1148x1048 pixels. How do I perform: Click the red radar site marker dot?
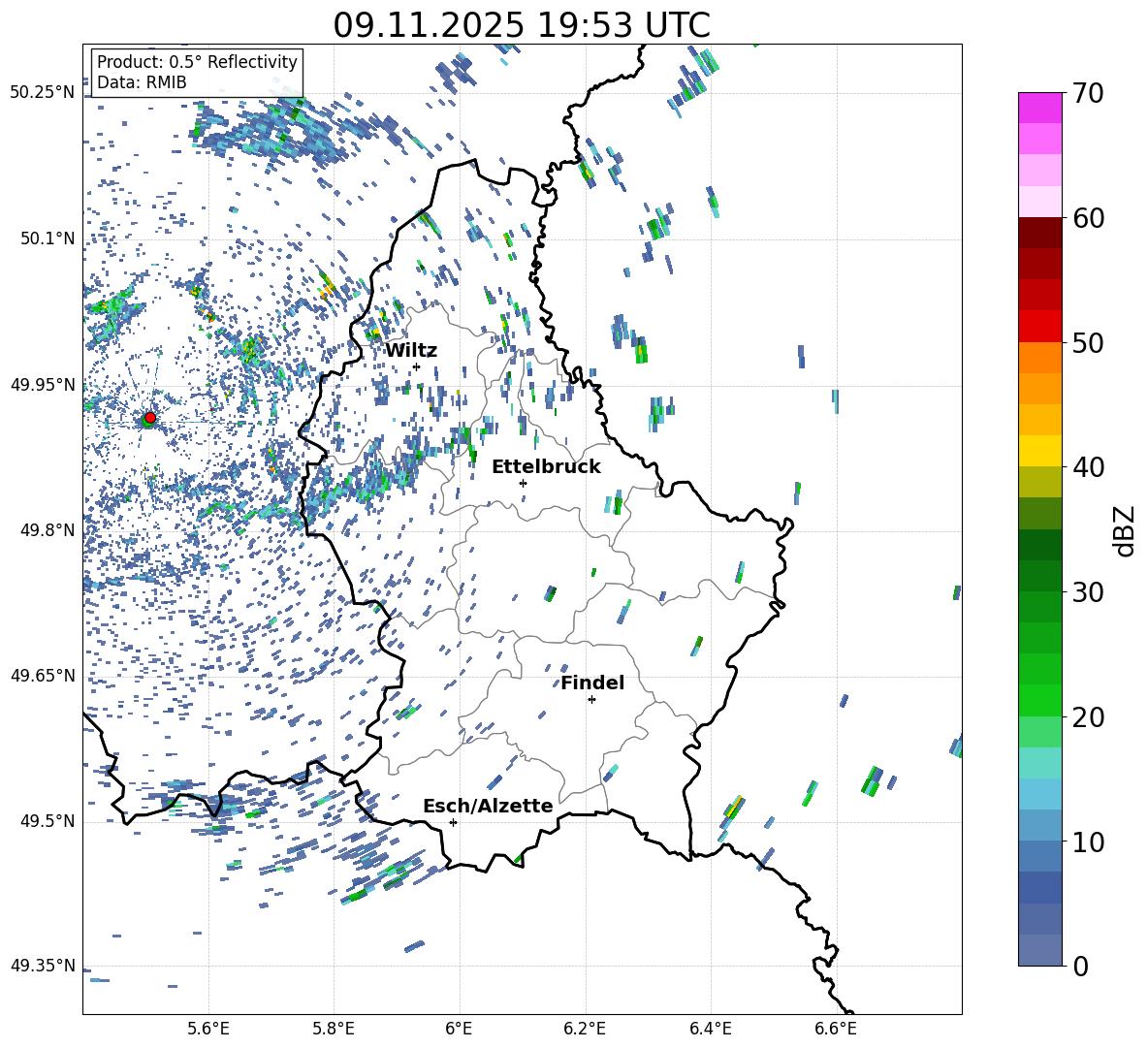[149, 418]
